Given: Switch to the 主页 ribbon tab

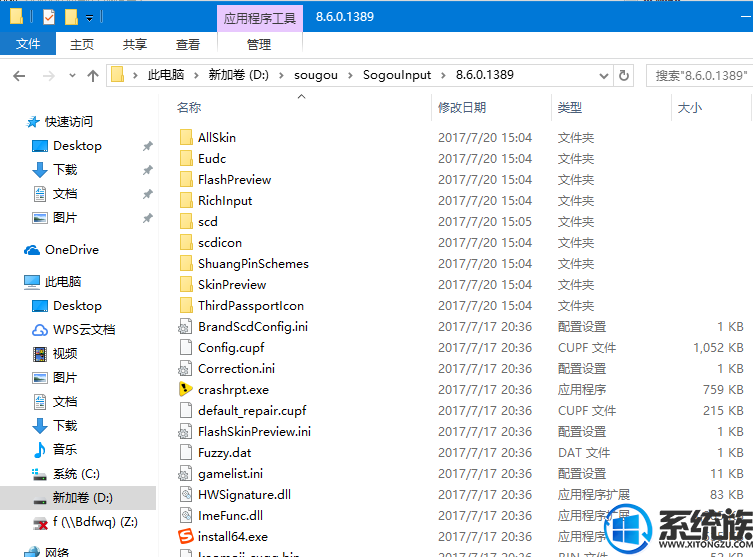Looking at the screenshot, I should [x=82, y=45].
